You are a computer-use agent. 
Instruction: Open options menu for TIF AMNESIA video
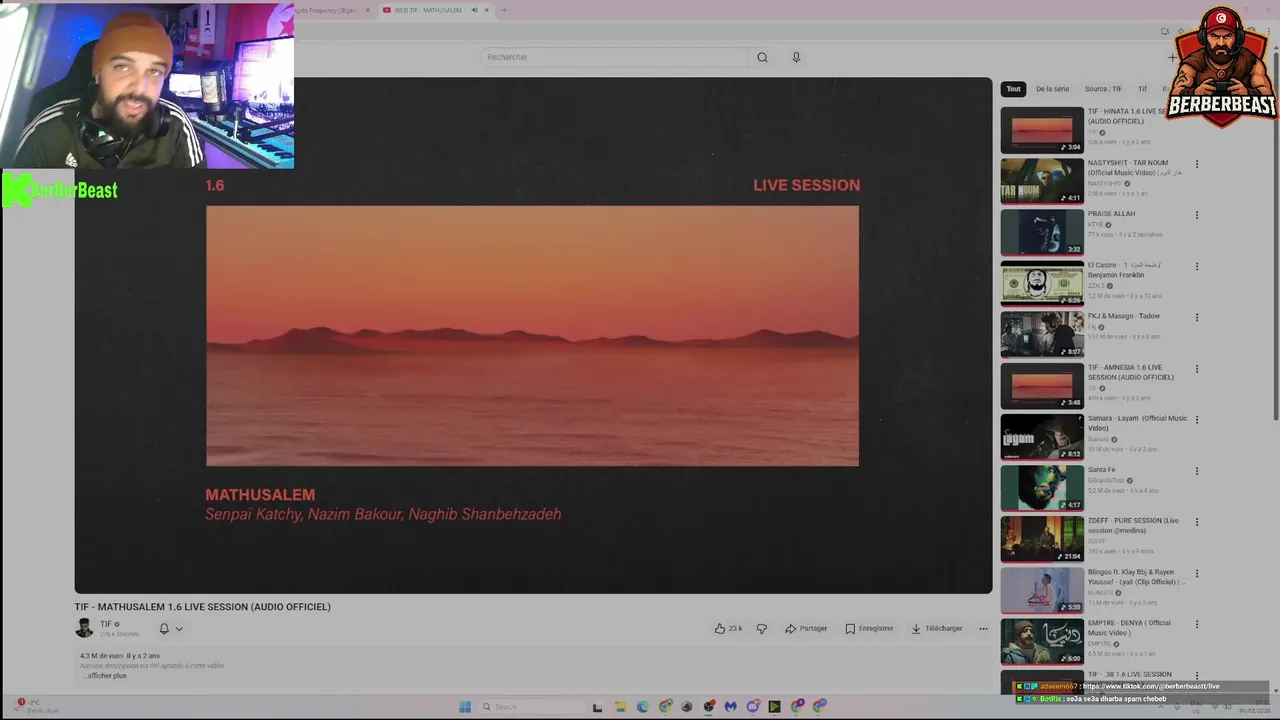tap(1196, 369)
